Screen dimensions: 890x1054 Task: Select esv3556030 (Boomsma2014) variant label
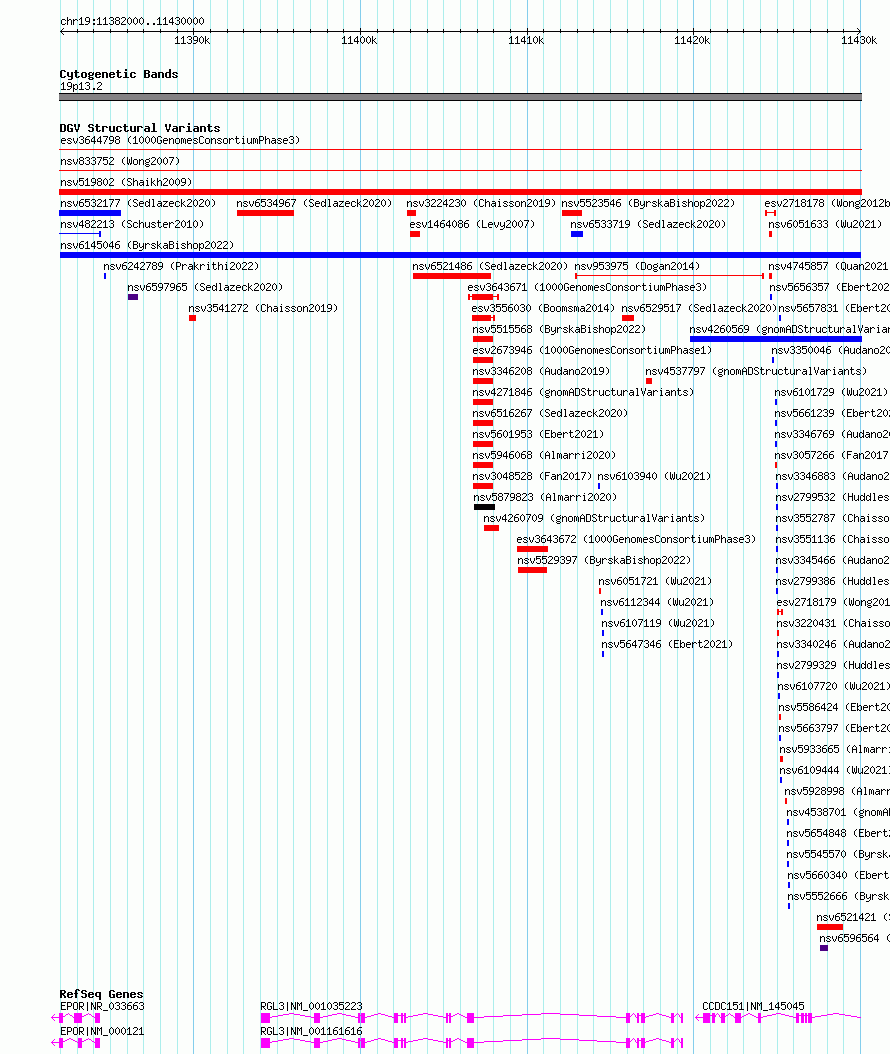543,309
